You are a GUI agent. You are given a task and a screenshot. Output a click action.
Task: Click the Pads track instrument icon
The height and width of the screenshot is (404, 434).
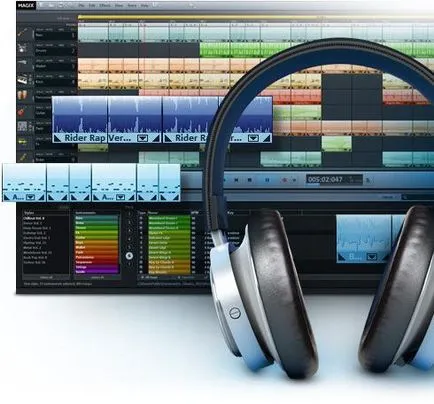pos(23,127)
